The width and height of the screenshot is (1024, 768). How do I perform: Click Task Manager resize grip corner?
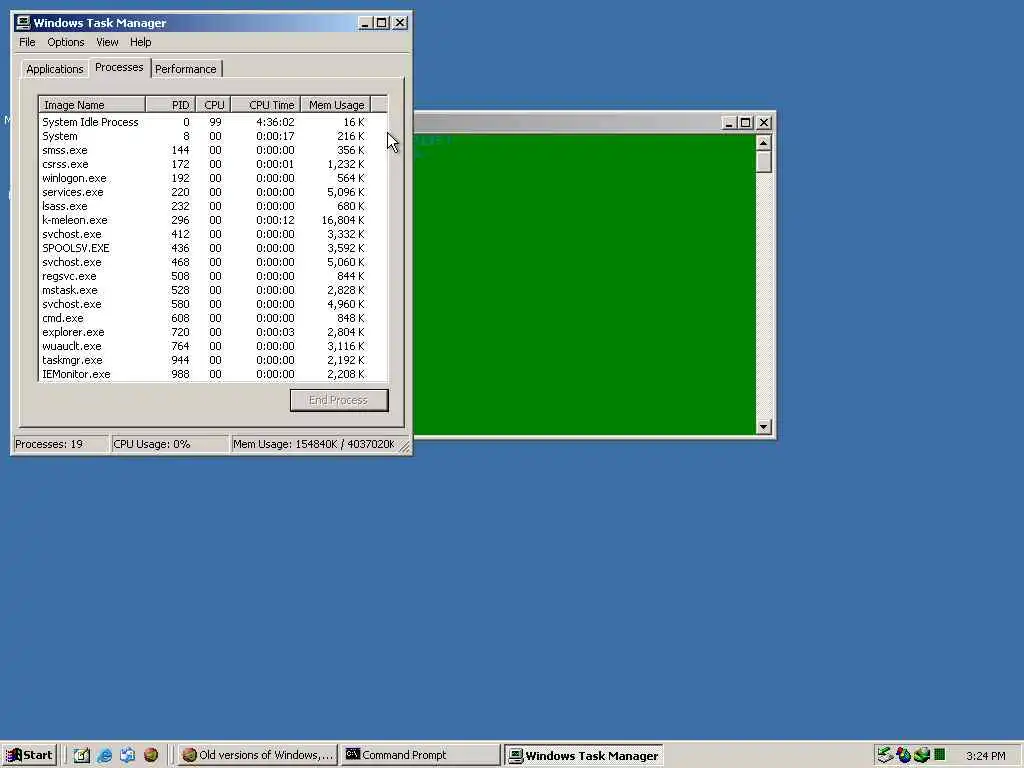[x=404, y=446]
